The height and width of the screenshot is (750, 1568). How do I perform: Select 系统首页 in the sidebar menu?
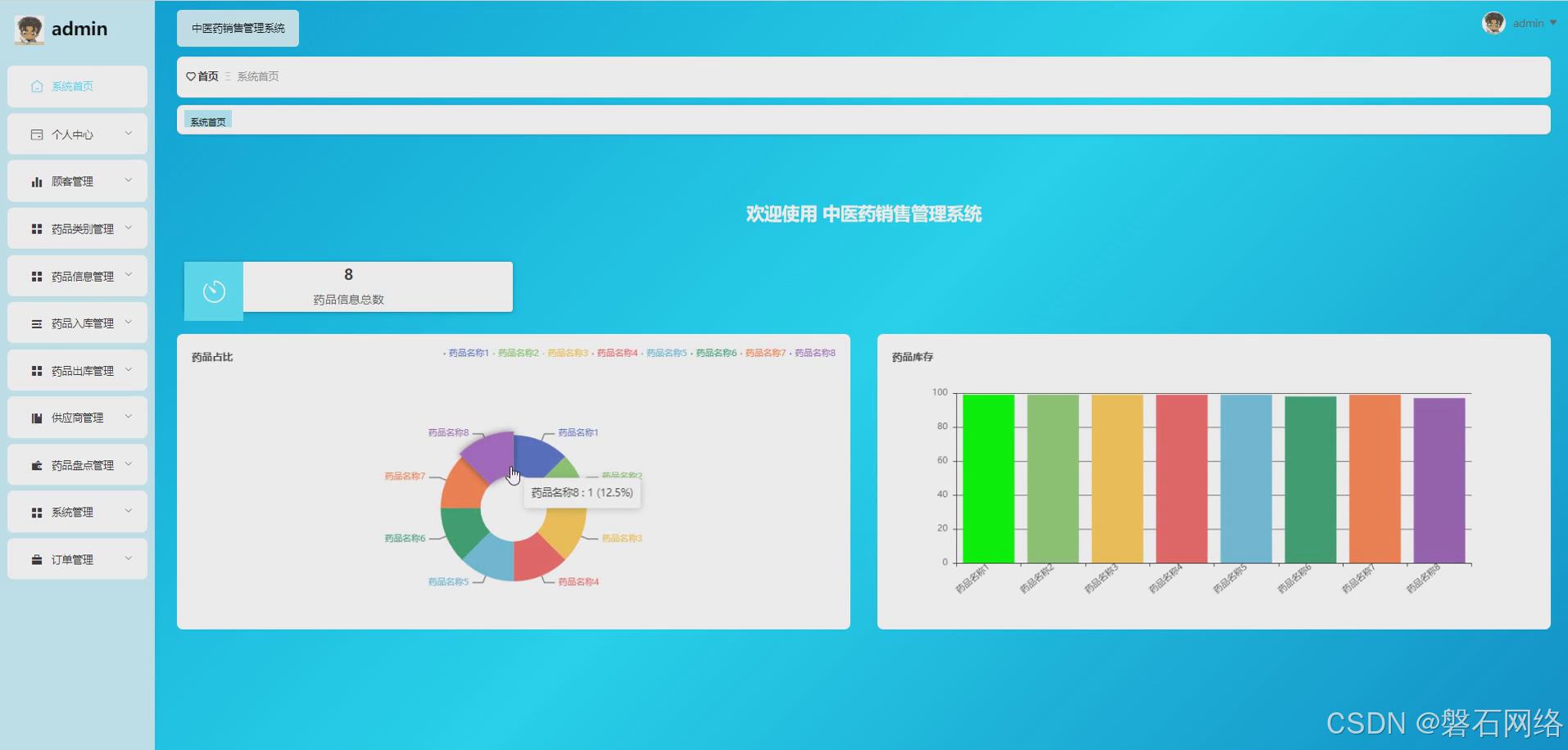(x=77, y=86)
